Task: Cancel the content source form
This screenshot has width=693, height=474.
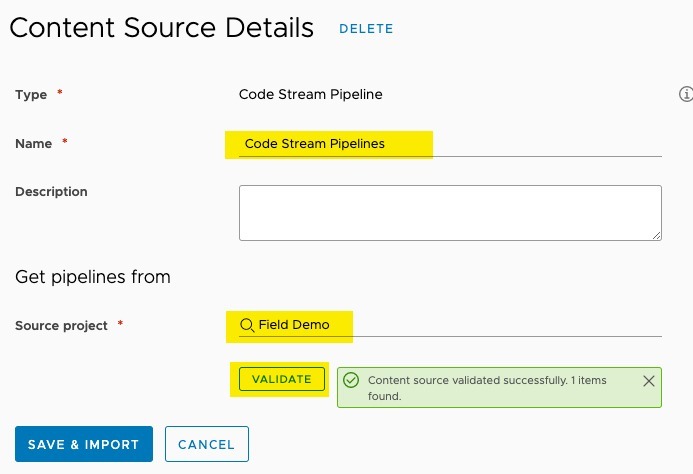Action: point(207,444)
